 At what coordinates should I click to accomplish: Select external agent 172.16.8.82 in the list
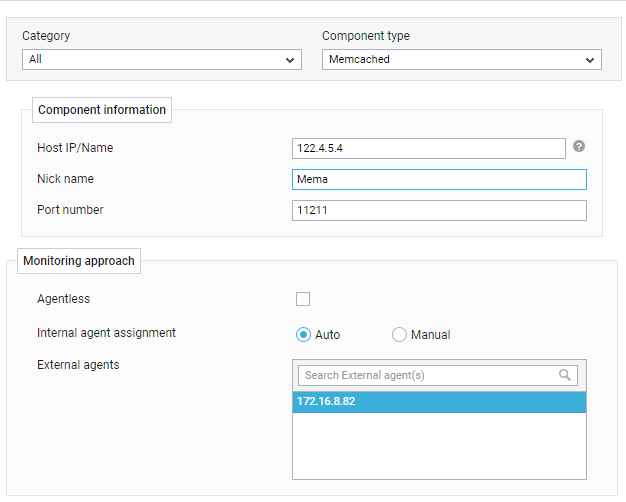[439, 402]
